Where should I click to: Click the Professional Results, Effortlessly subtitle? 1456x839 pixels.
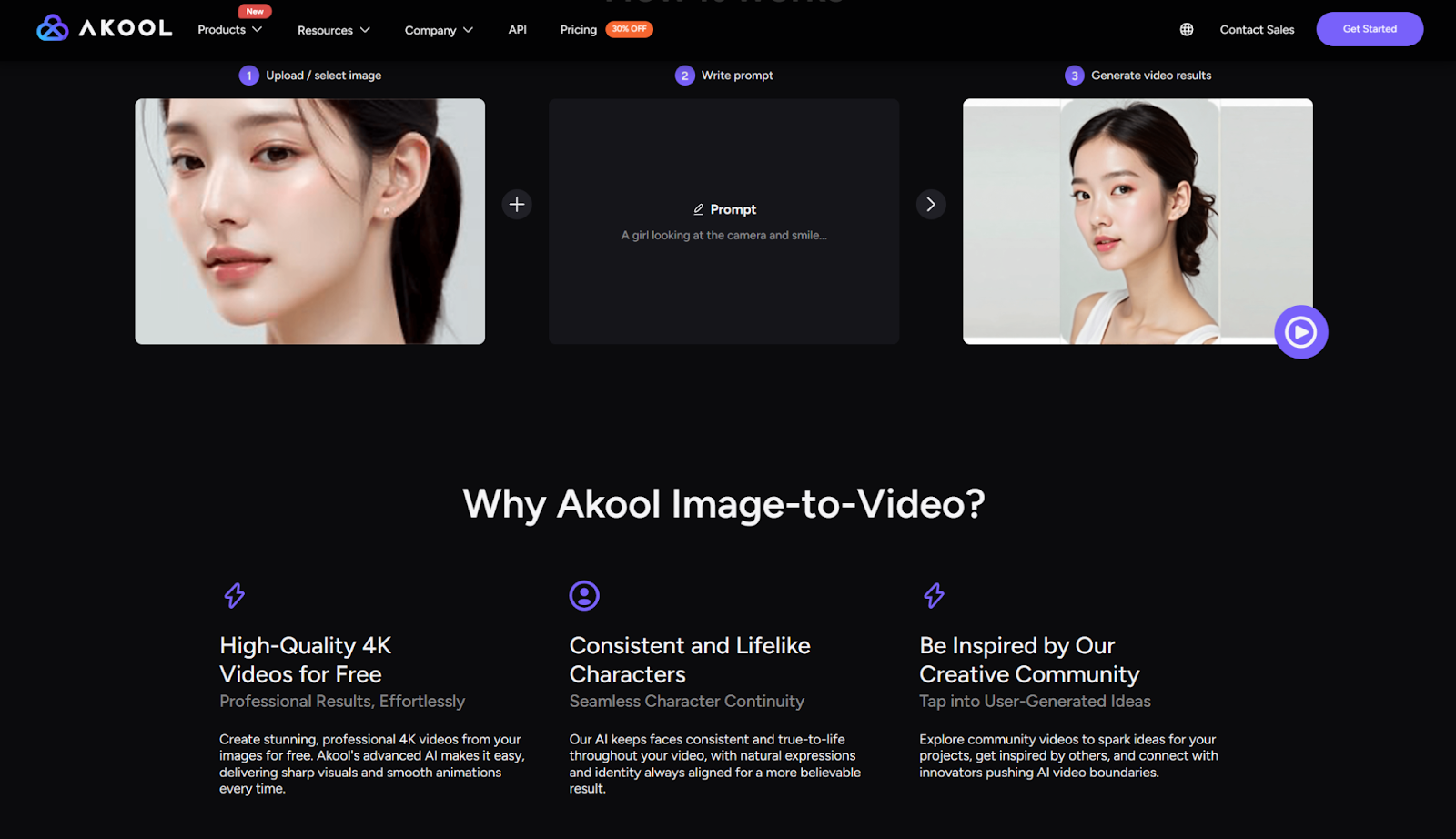[342, 702]
